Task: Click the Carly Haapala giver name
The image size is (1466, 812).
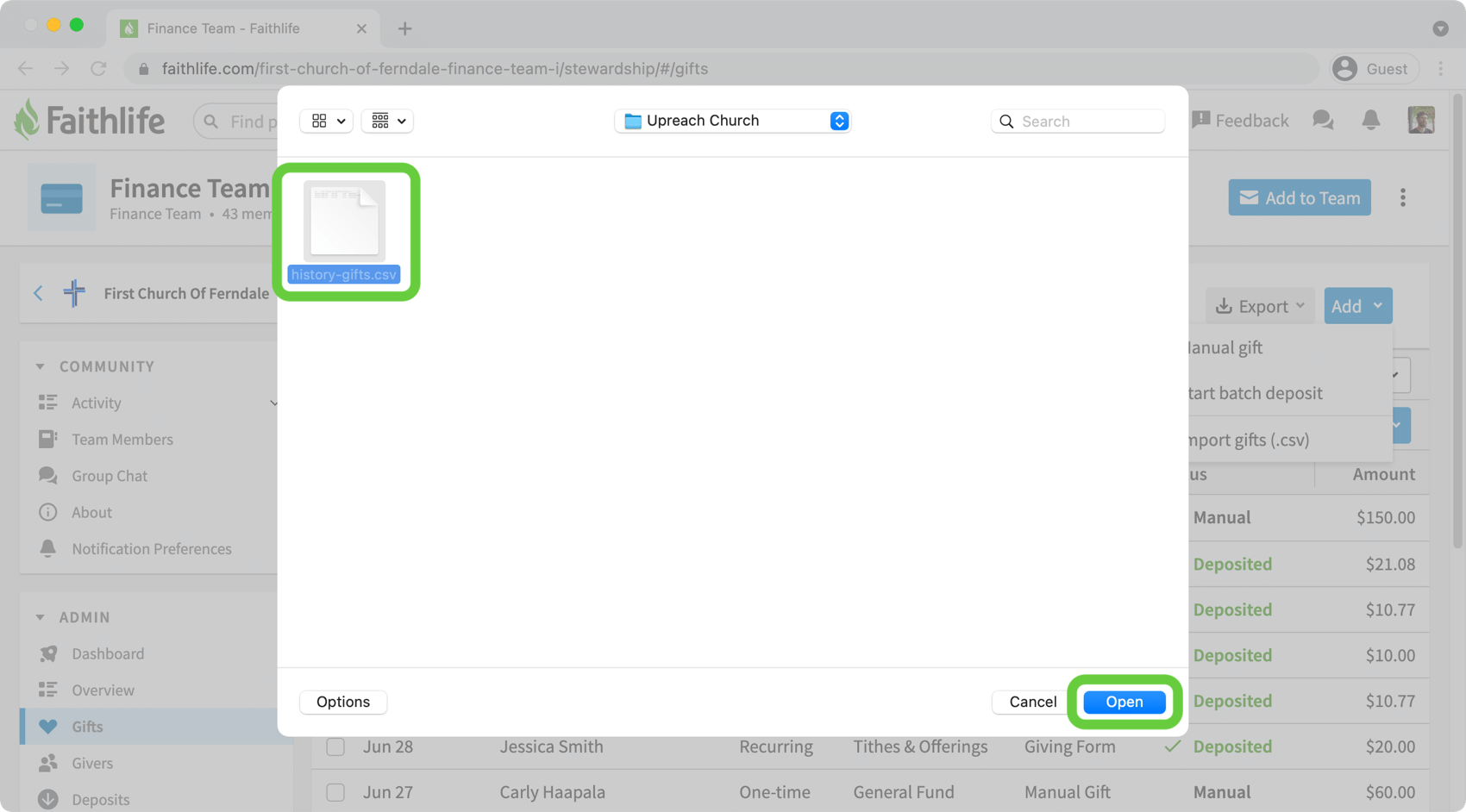Action: 552,792
